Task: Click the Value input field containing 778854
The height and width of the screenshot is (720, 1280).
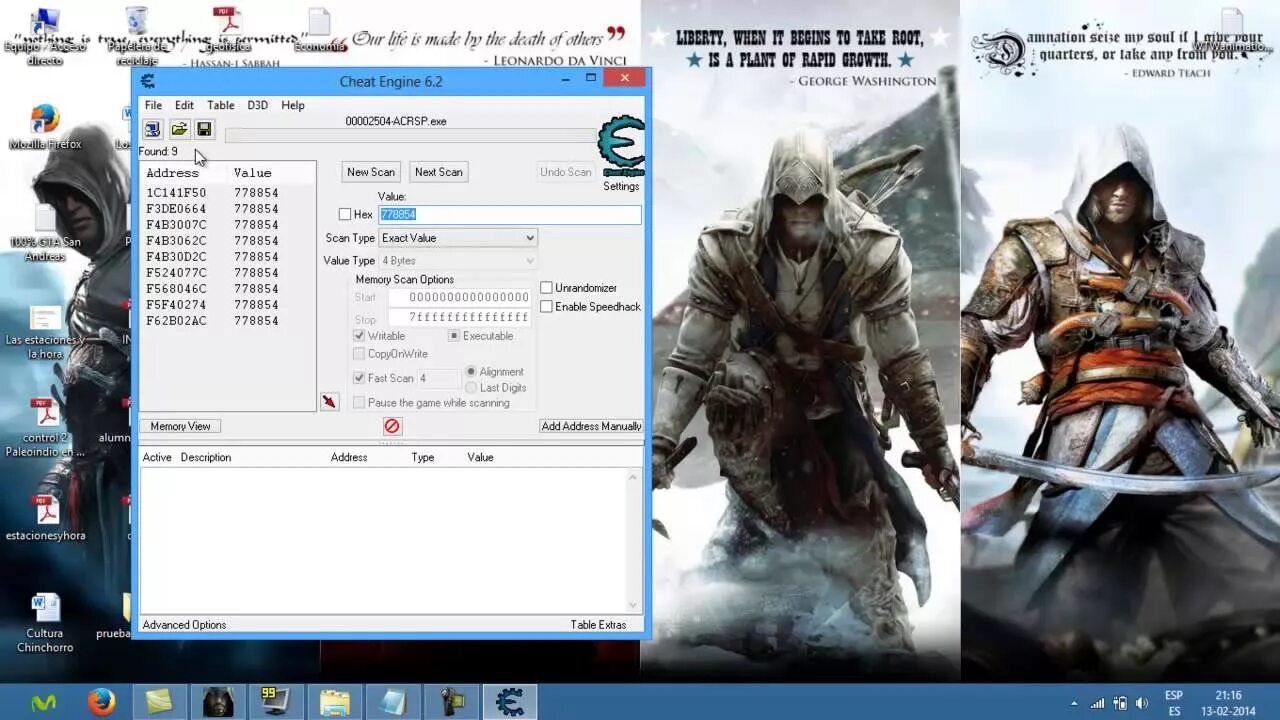Action: click(510, 214)
